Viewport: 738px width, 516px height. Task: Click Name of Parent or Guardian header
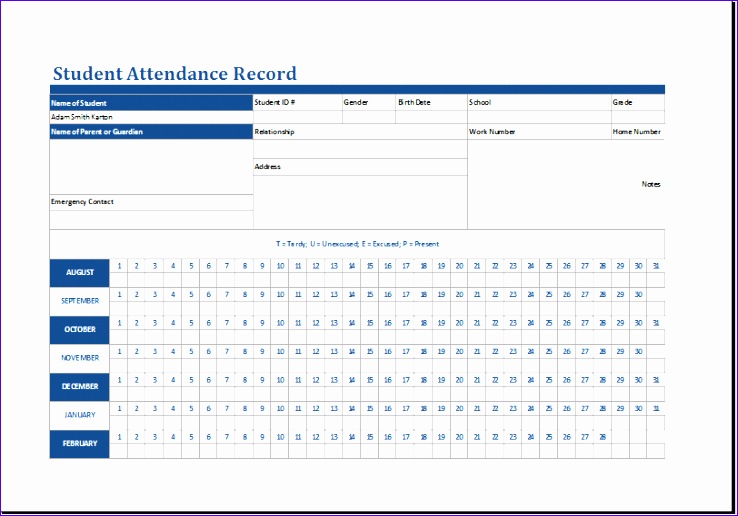click(151, 131)
